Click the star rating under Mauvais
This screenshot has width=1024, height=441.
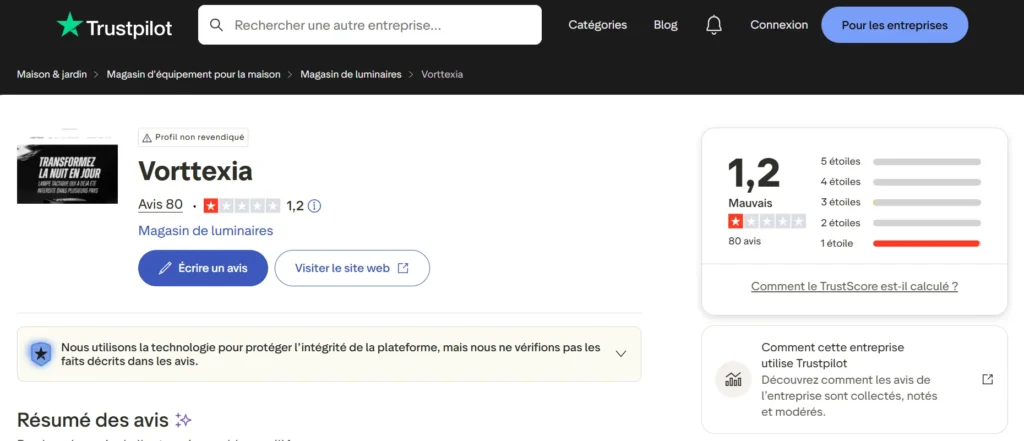click(767, 221)
